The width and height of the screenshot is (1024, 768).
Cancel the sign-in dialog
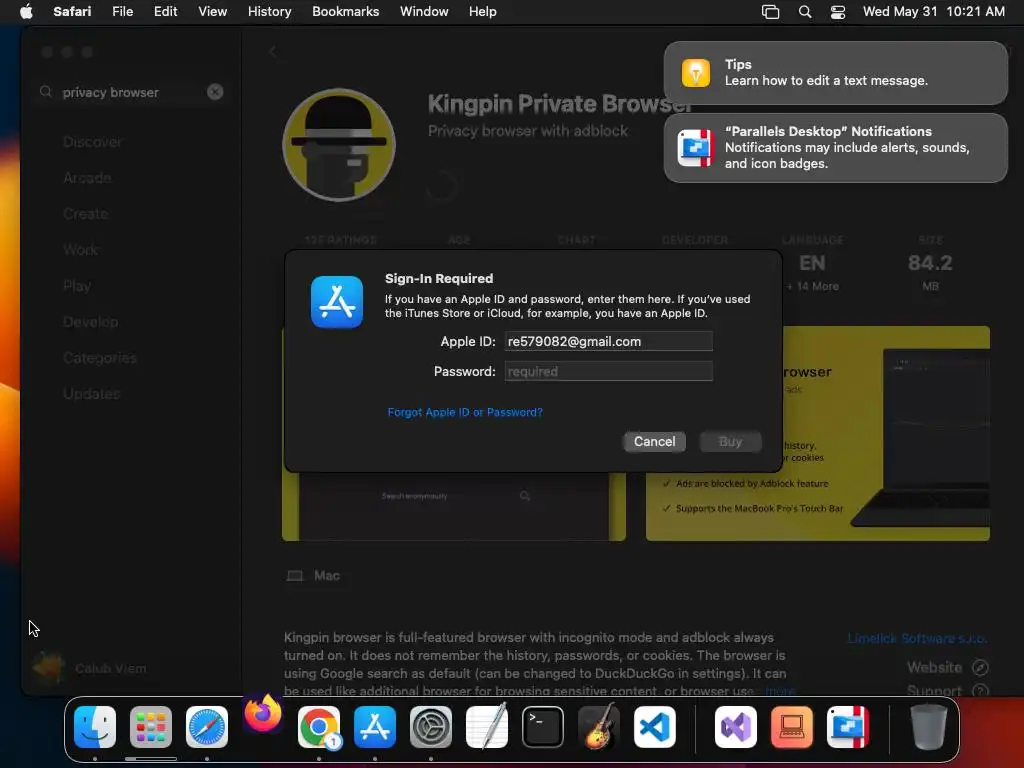click(654, 441)
